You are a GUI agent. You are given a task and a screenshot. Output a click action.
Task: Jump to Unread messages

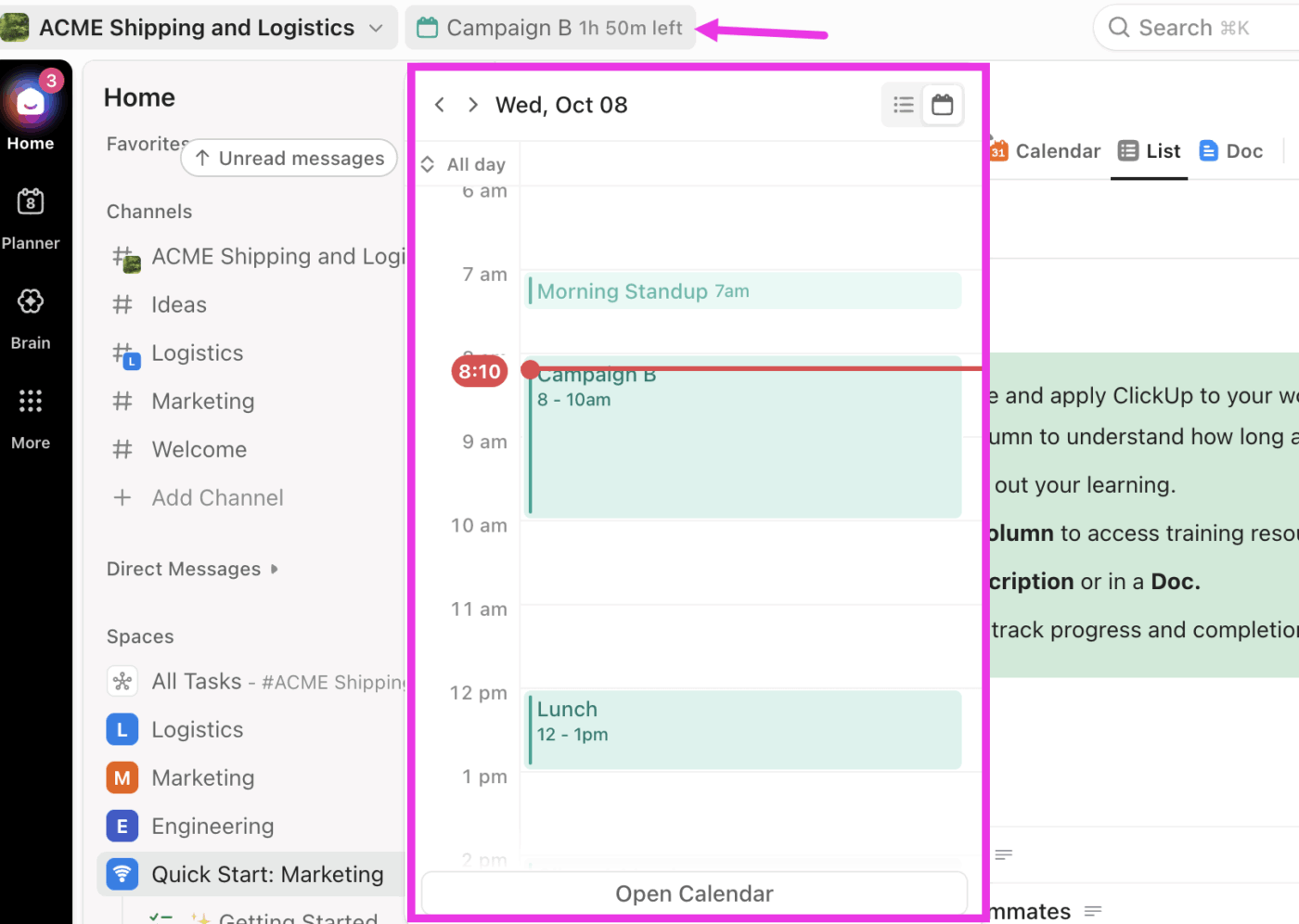[x=289, y=159]
